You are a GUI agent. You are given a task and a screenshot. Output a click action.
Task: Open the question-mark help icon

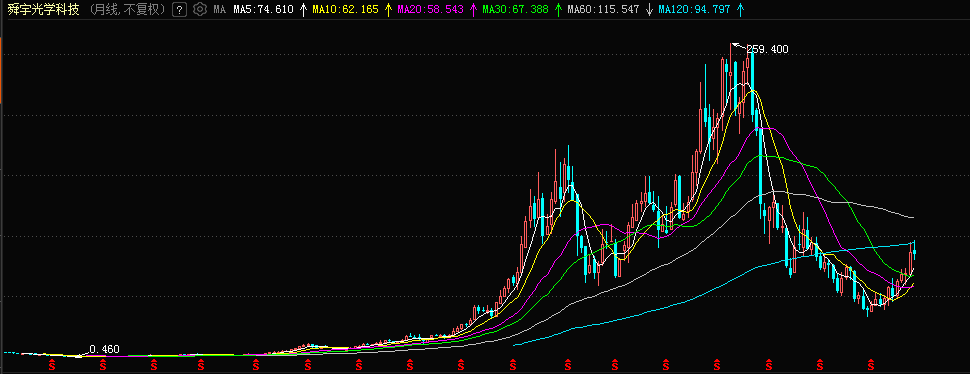(179, 9)
